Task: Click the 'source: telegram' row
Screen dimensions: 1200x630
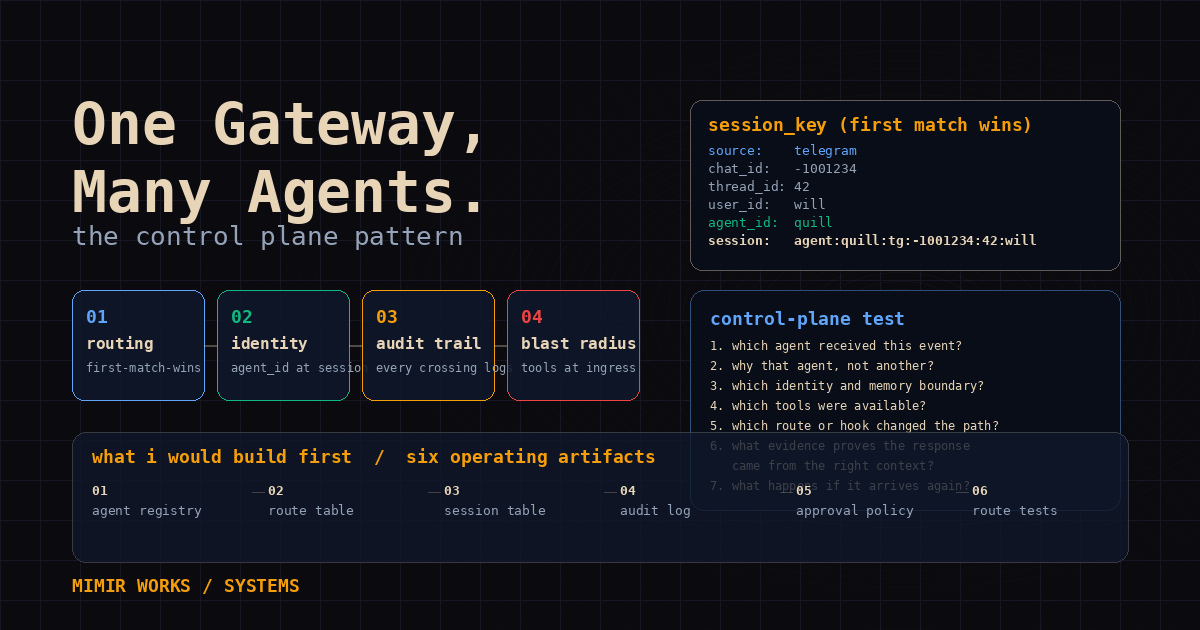Action: [x=782, y=151]
